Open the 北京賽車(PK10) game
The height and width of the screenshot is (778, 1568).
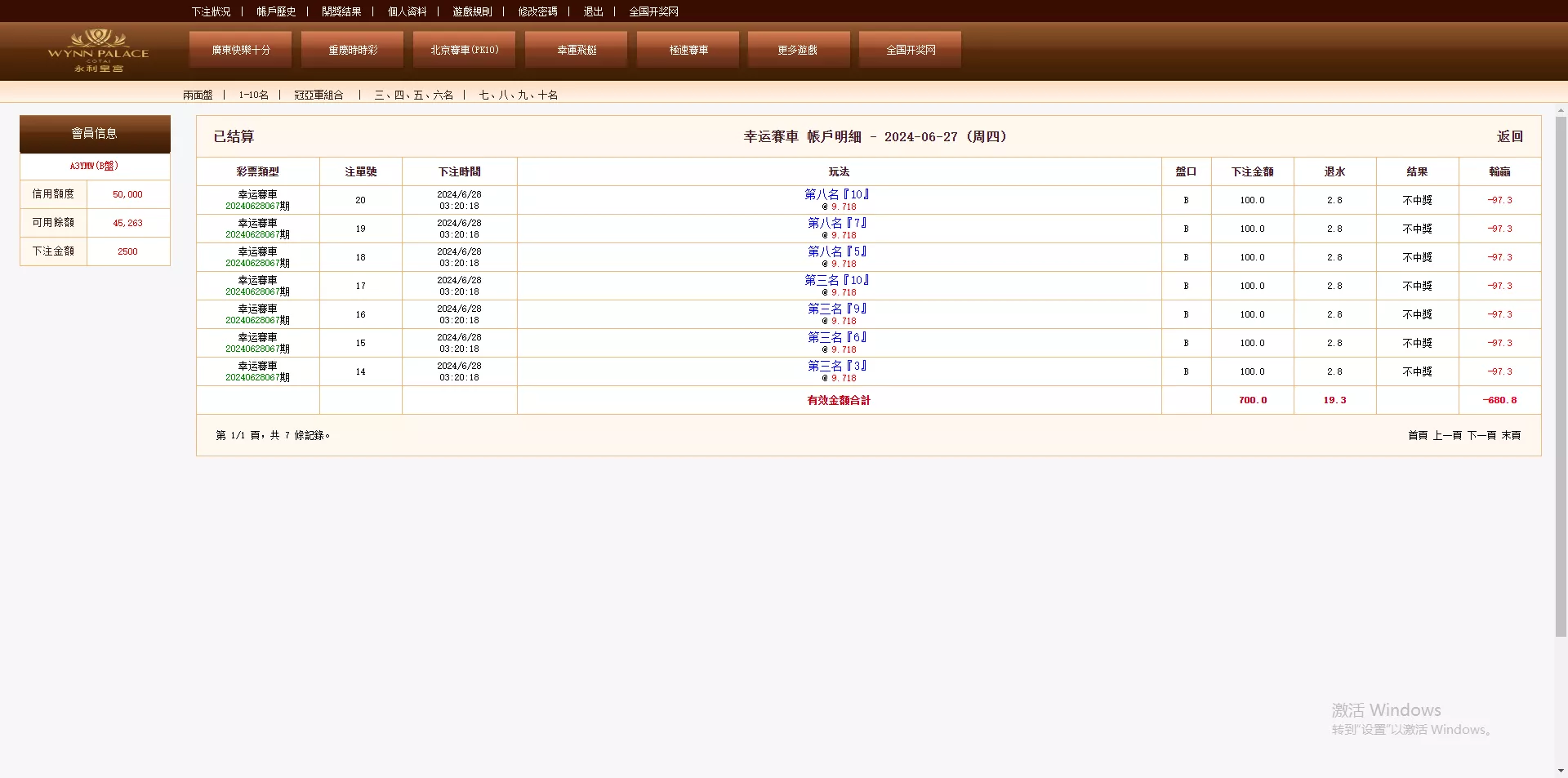[x=463, y=49]
